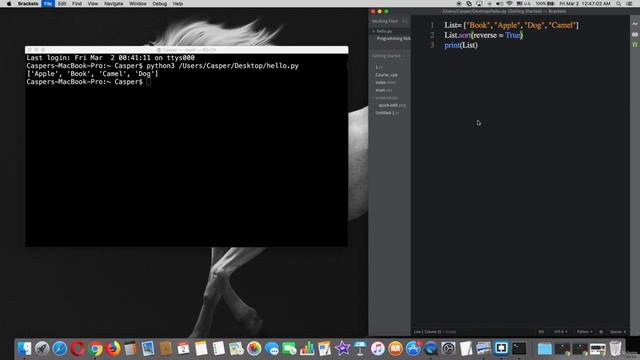Click the List.sort(reverse = True) line in editor

pyautogui.click(x=484, y=35)
